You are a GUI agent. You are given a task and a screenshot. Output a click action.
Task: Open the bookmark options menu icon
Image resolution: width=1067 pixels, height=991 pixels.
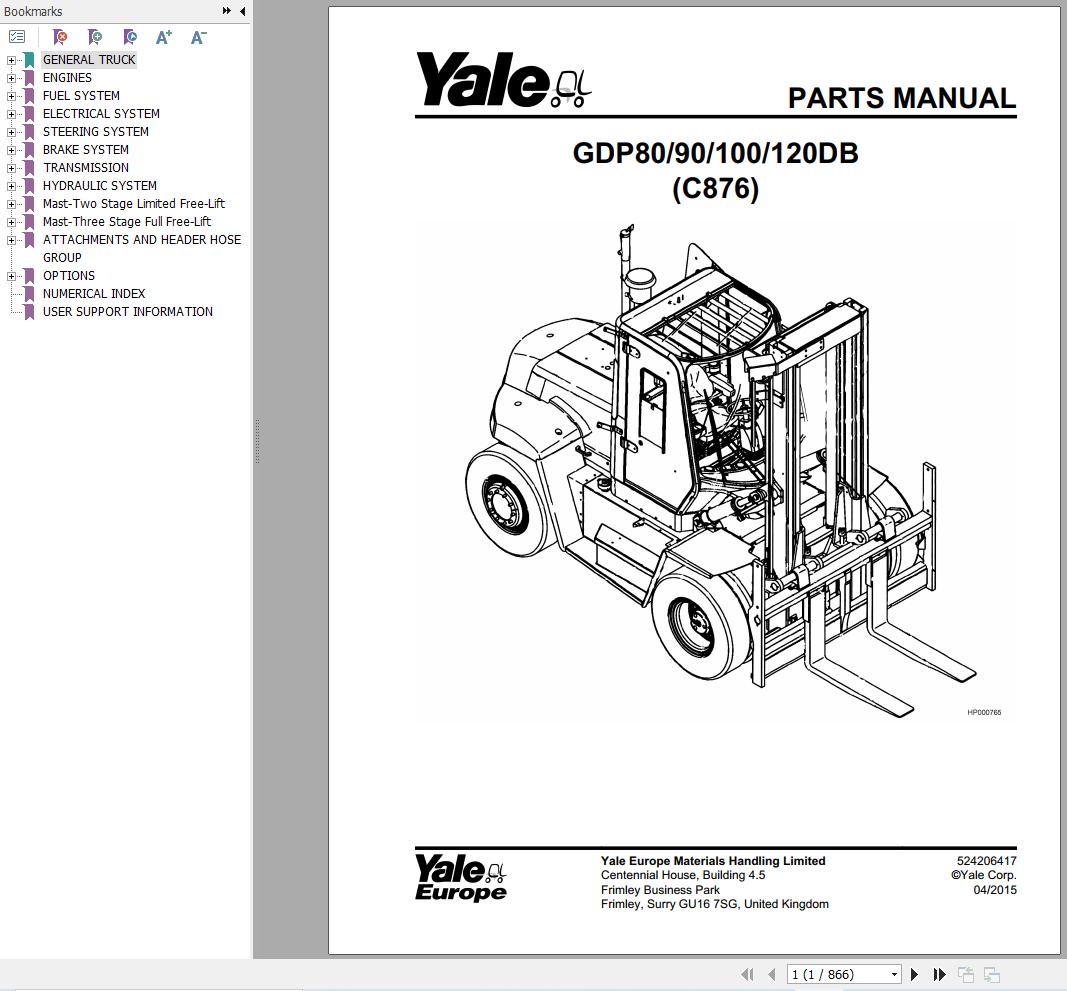(16, 36)
